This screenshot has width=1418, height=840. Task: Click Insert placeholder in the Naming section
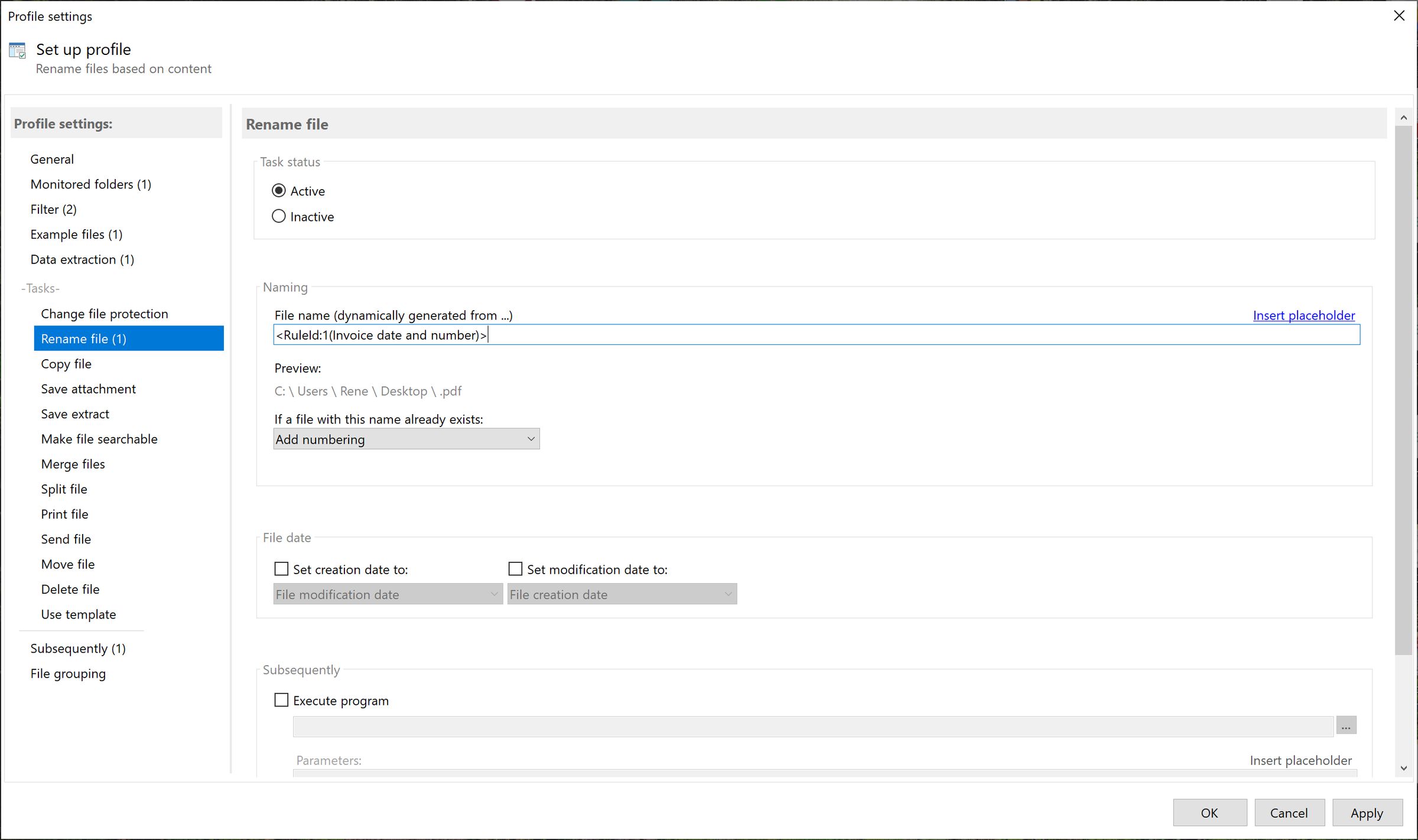coord(1303,315)
